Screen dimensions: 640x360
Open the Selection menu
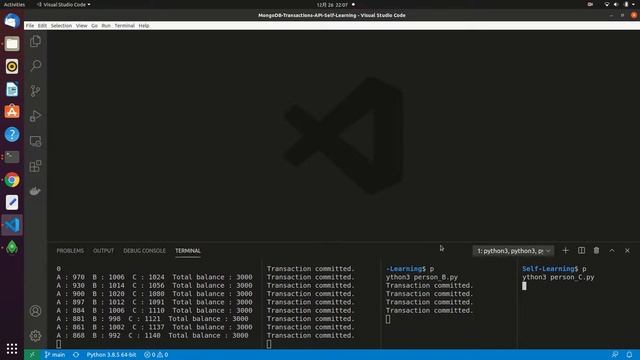click(x=61, y=25)
